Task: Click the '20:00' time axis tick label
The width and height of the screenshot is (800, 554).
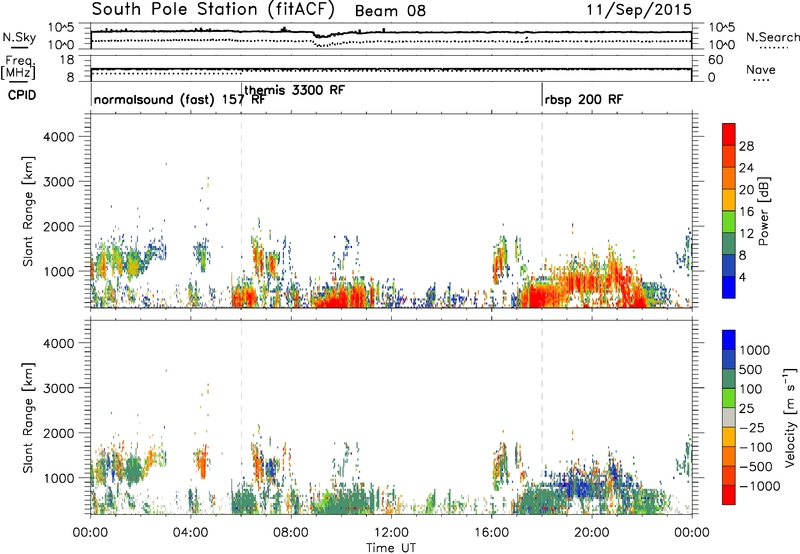Action: pyautogui.click(x=592, y=533)
